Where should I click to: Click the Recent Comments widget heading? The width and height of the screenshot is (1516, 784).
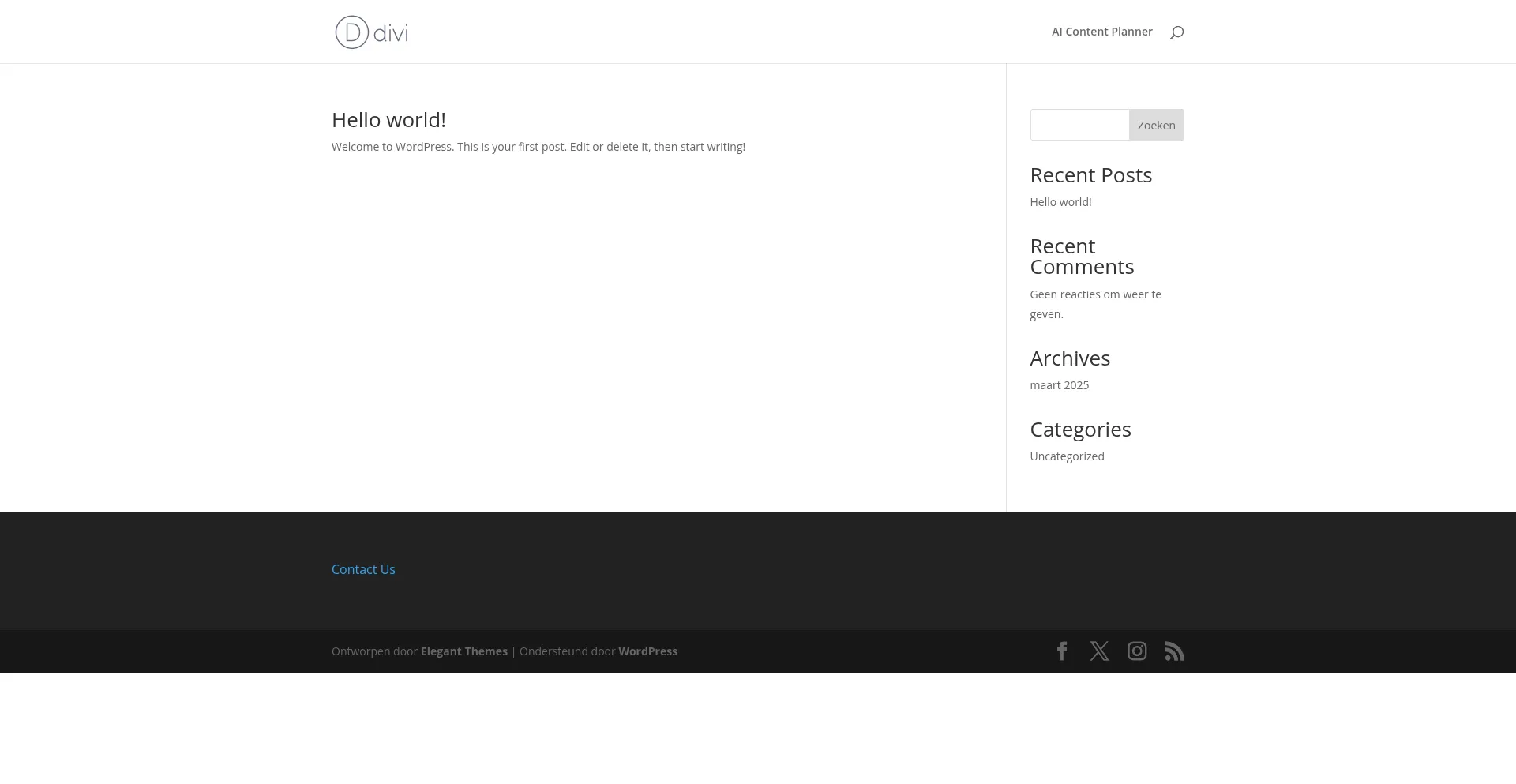click(x=1082, y=257)
